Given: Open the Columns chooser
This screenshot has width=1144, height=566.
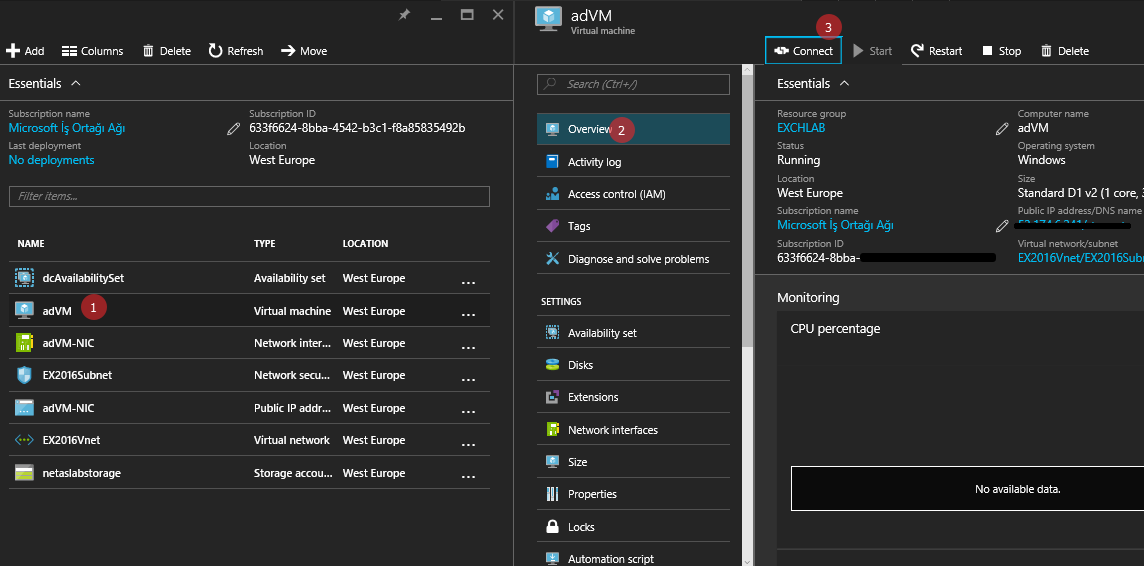Looking at the screenshot, I should tap(92, 51).
